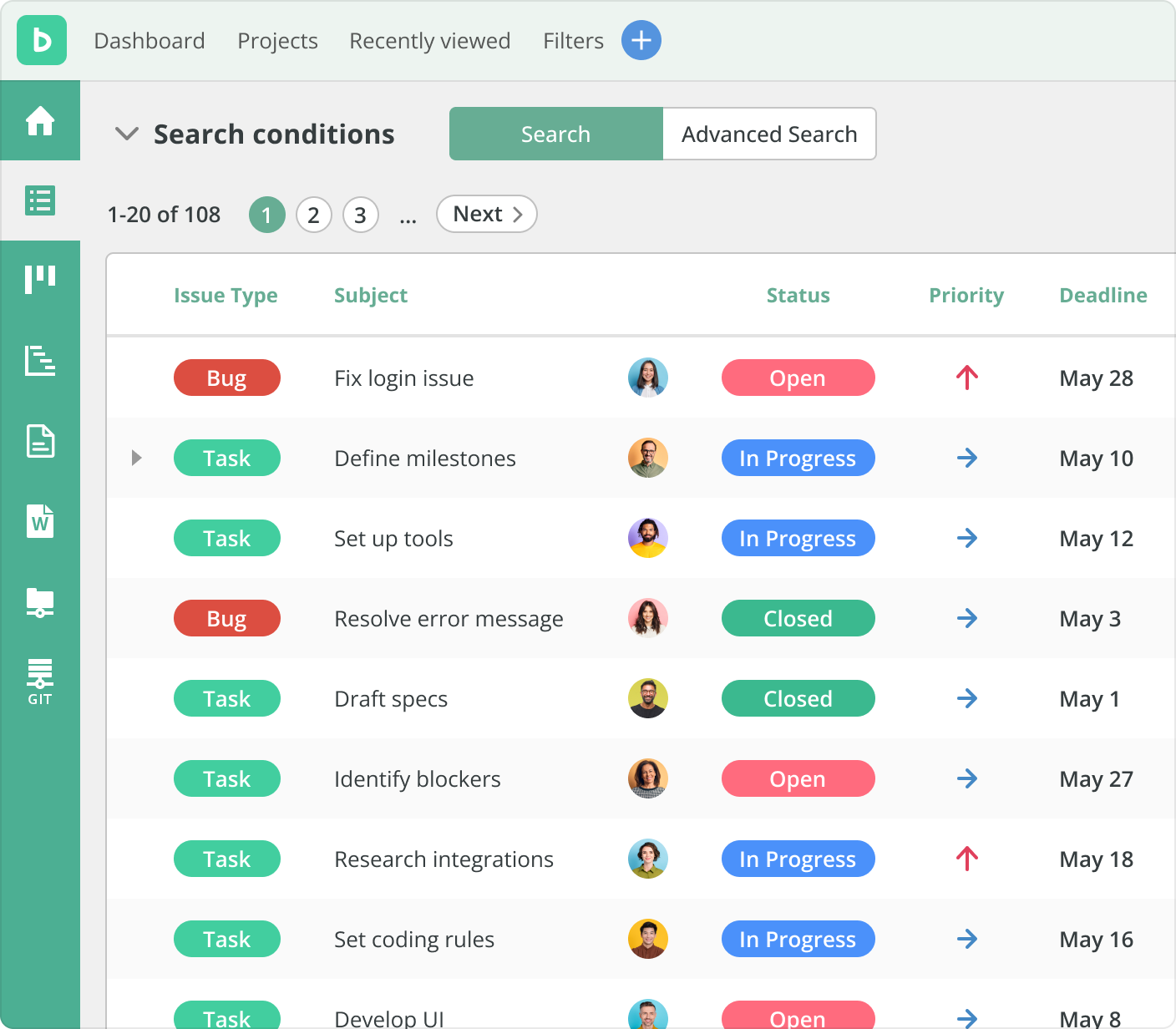Switch to the Advanced Search tab
This screenshot has height=1029, width=1176.
(x=768, y=134)
